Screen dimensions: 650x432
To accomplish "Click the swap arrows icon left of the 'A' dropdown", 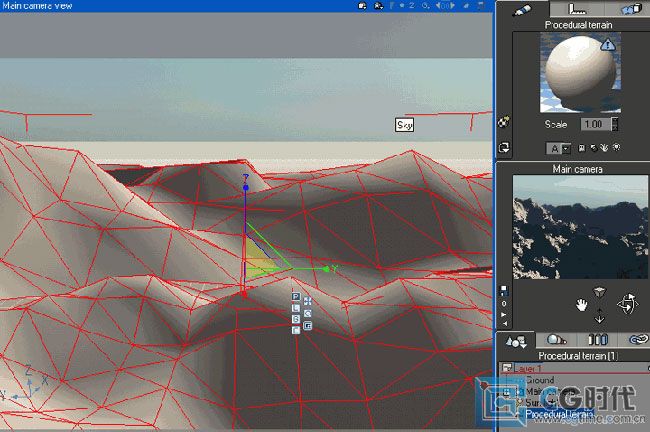I will coord(504,148).
